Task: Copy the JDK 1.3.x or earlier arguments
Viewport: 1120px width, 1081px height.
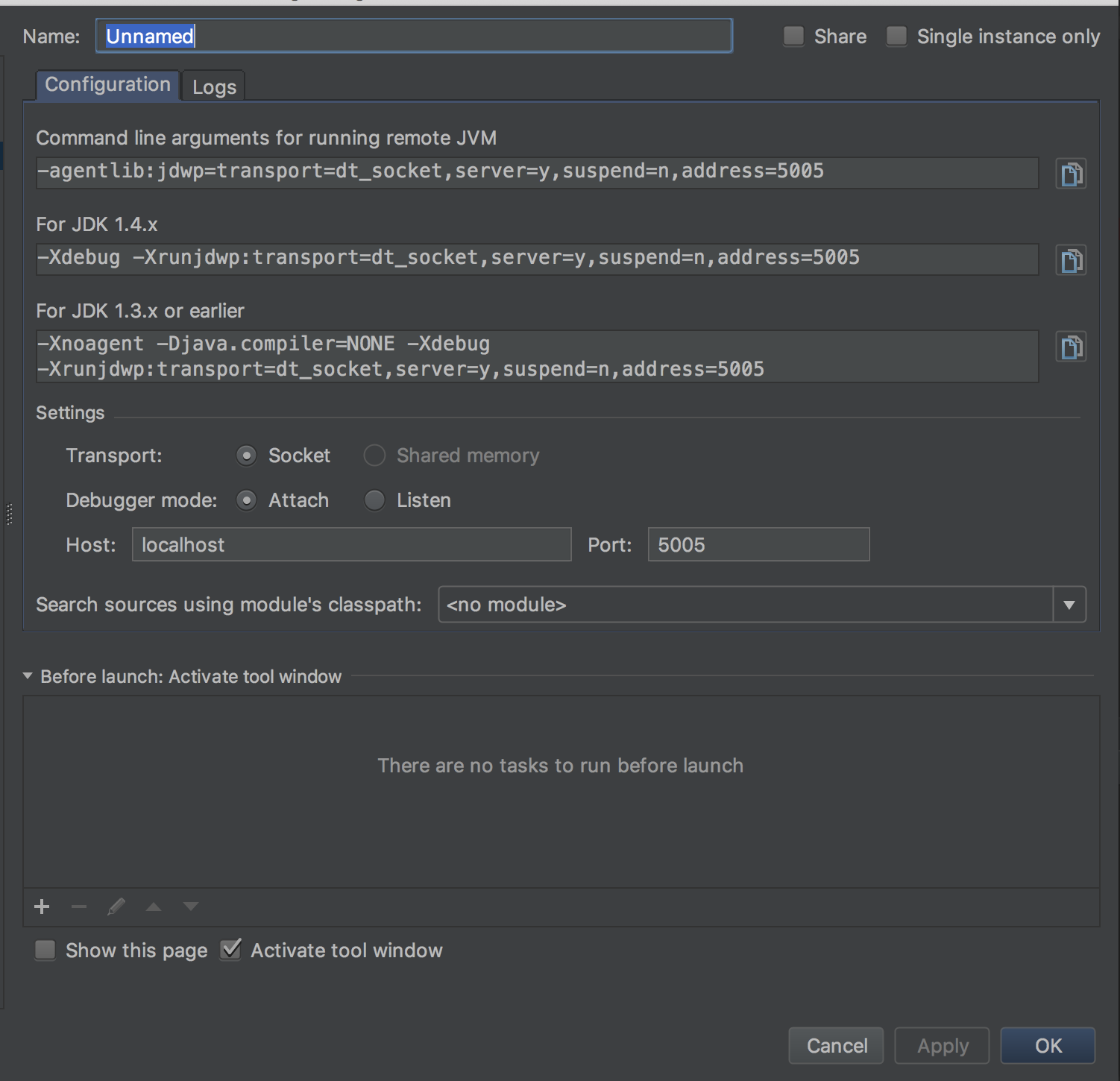Action: coord(1071,347)
